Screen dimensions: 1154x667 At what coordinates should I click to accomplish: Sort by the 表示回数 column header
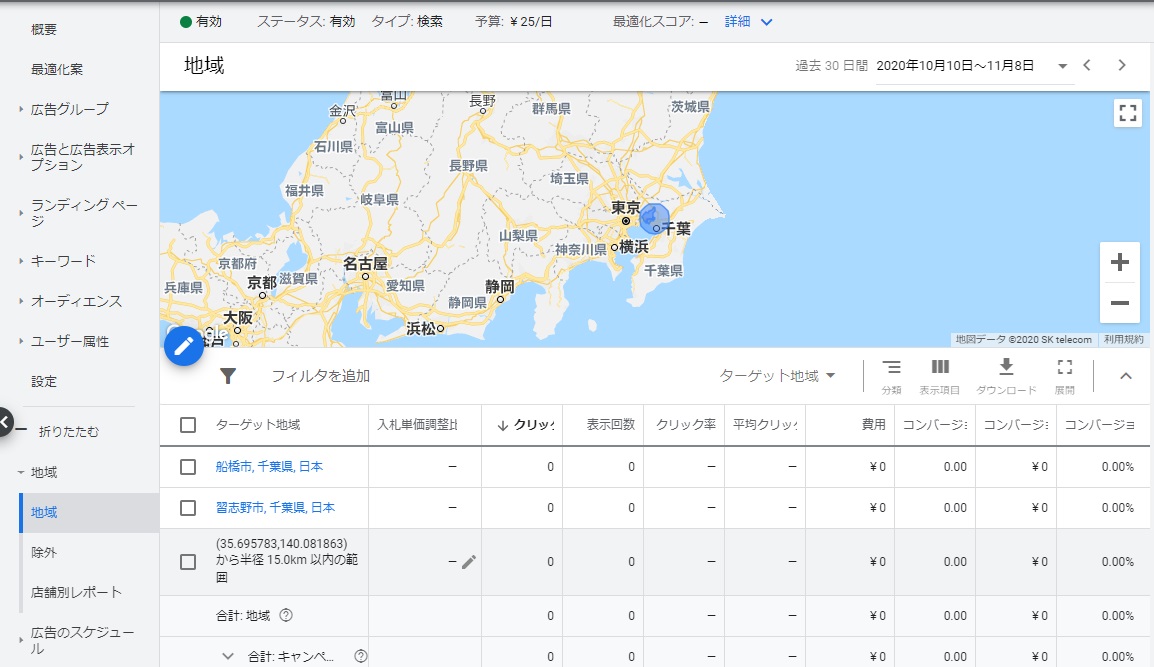tap(610, 425)
